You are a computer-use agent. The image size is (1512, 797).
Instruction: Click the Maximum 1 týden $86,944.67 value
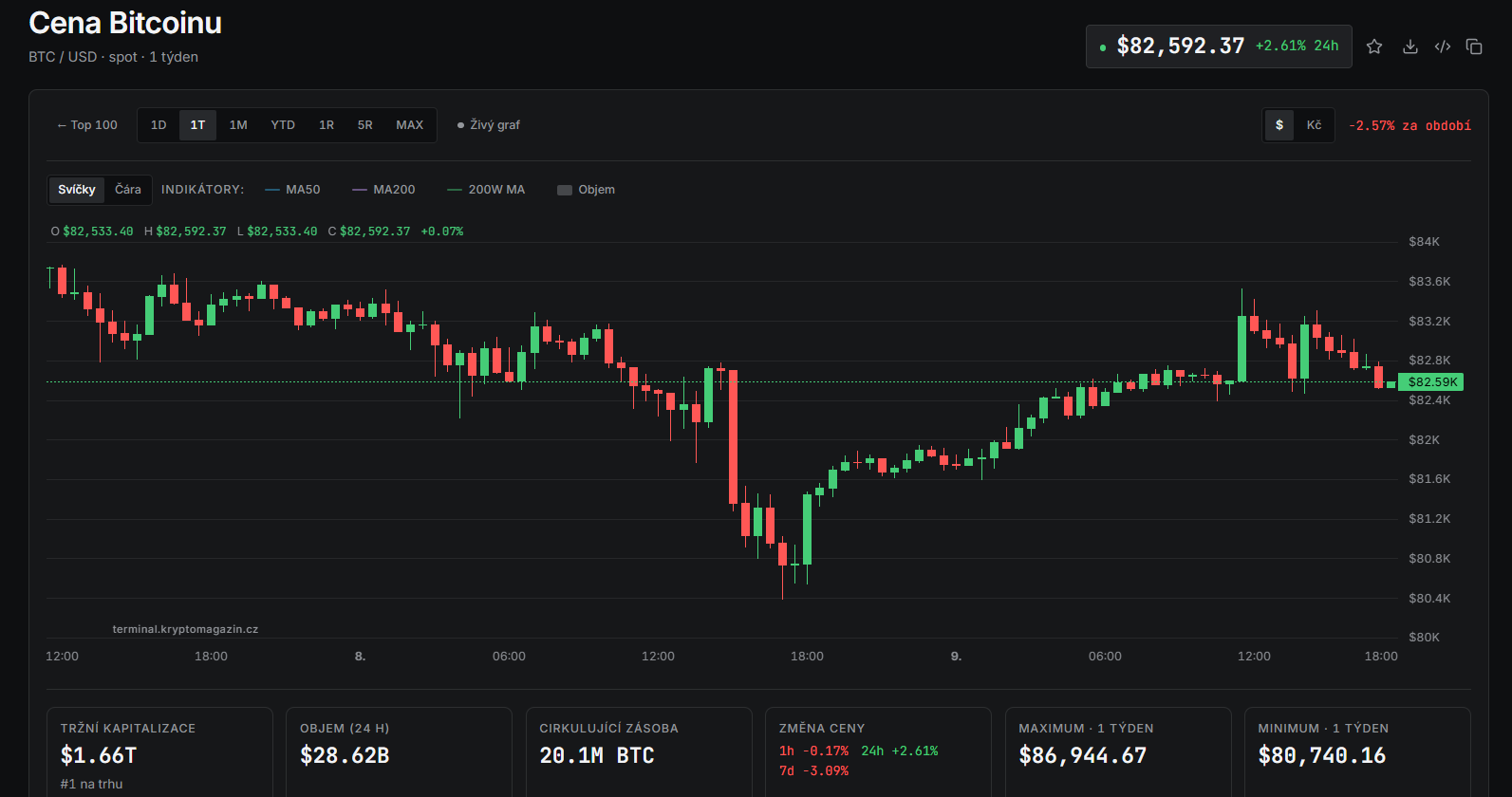1083,756
